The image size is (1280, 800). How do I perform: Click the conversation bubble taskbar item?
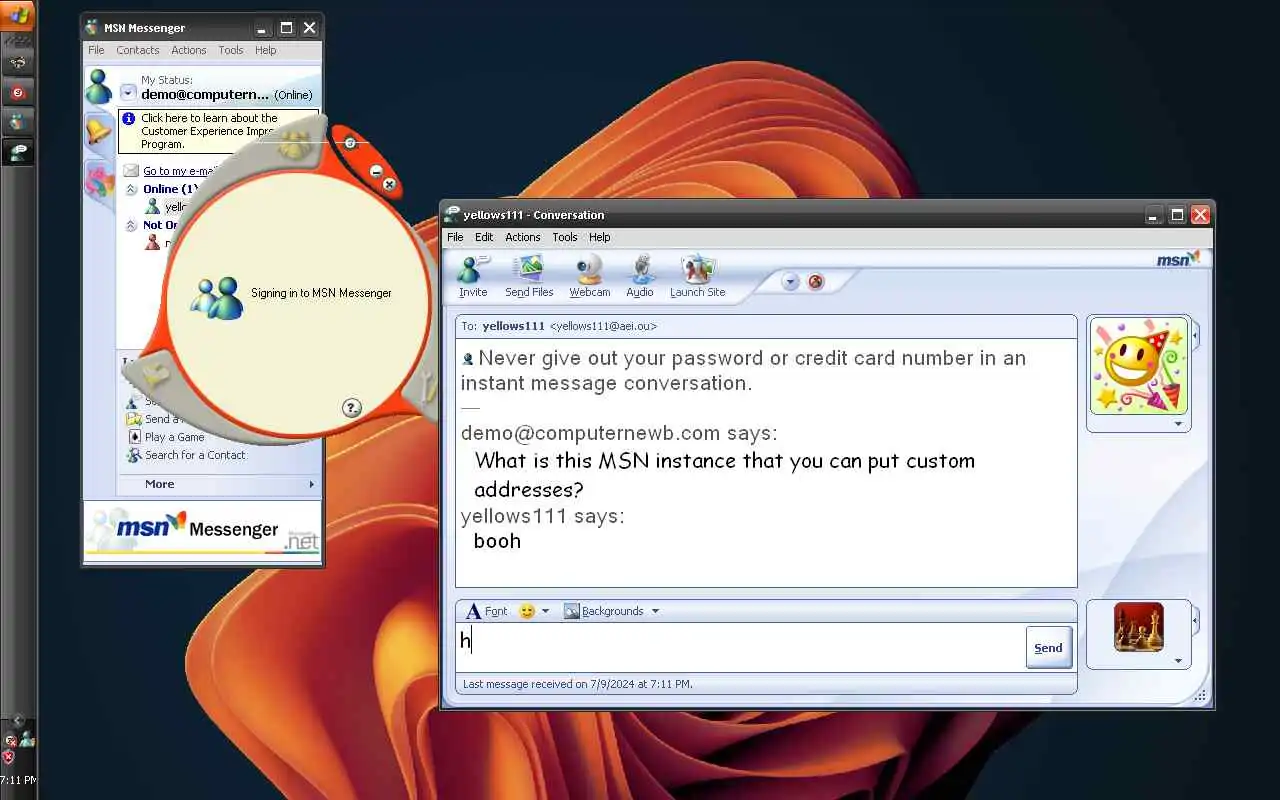[x=18, y=153]
